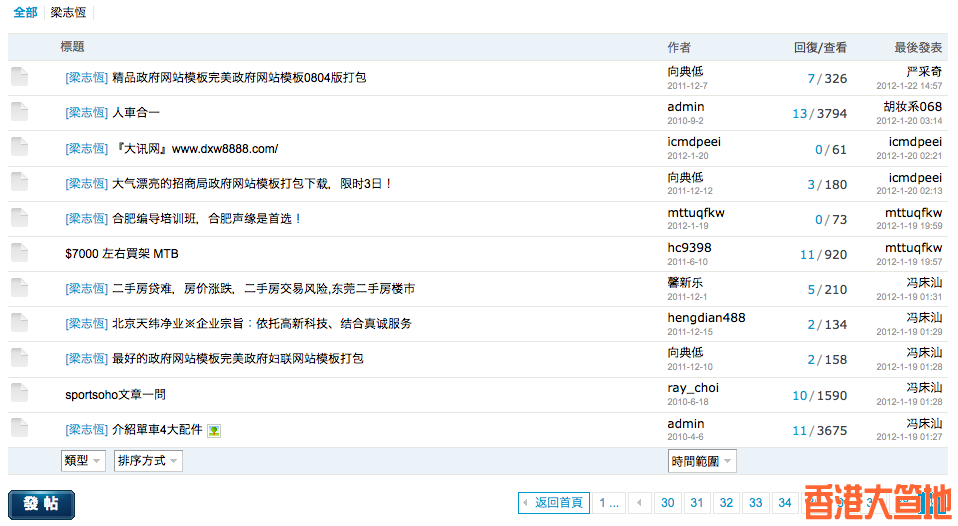Go to page 30
Viewport: 958px width, 526px height.
coord(668,503)
